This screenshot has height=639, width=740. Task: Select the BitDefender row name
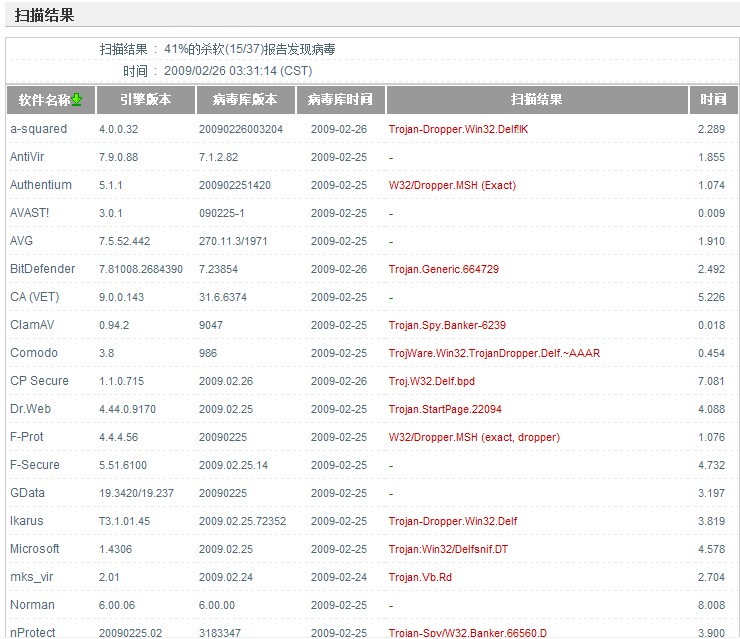pos(42,269)
